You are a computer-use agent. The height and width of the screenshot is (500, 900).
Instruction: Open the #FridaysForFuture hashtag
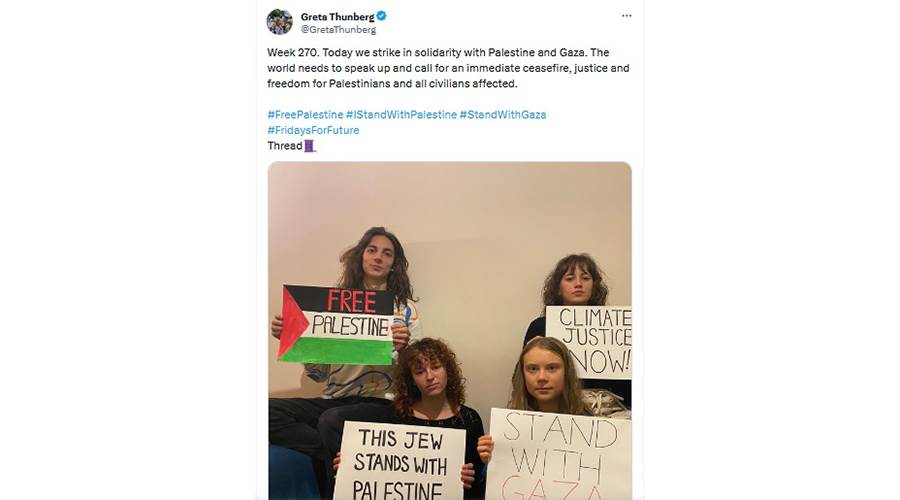click(313, 130)
